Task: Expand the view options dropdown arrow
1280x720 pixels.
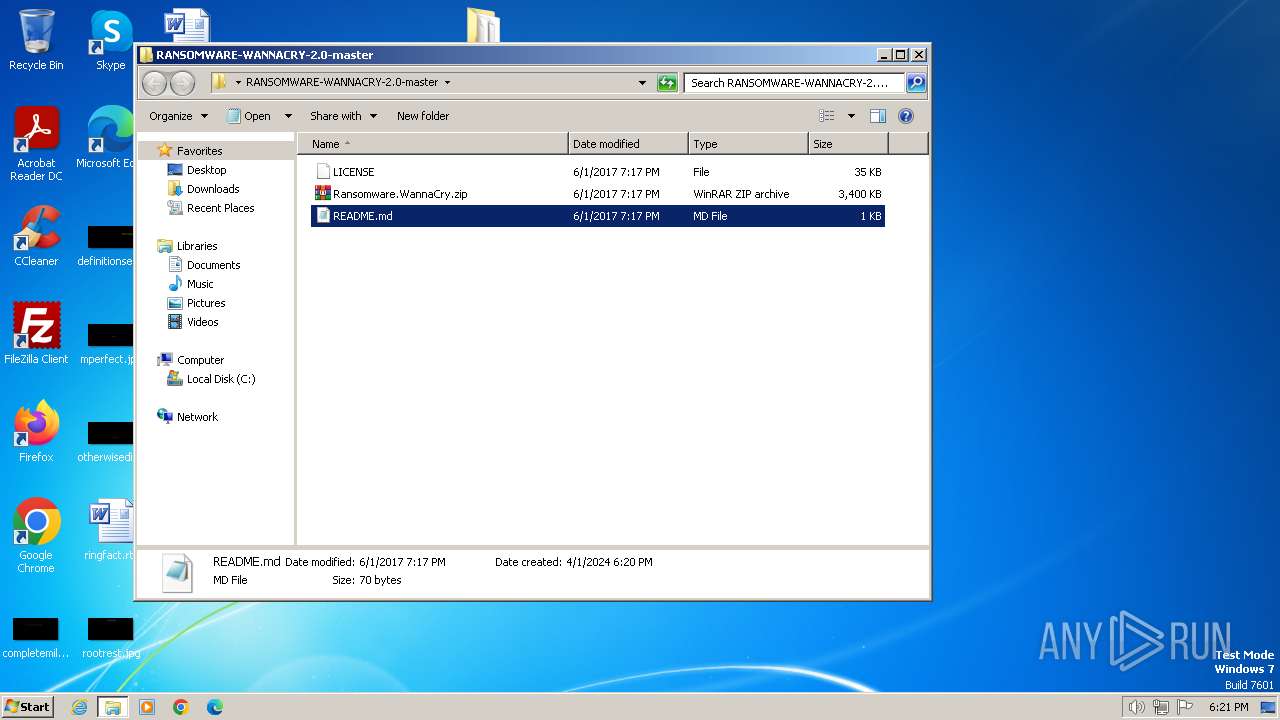Action: (x=851, y=116)
